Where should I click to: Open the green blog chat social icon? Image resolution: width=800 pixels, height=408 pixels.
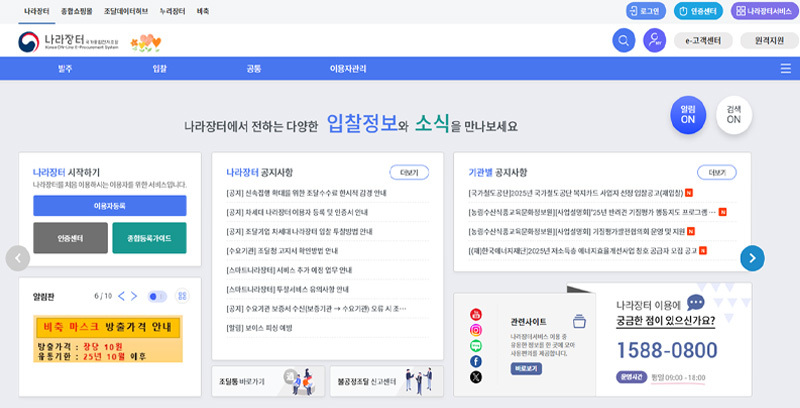click(476, 346)
